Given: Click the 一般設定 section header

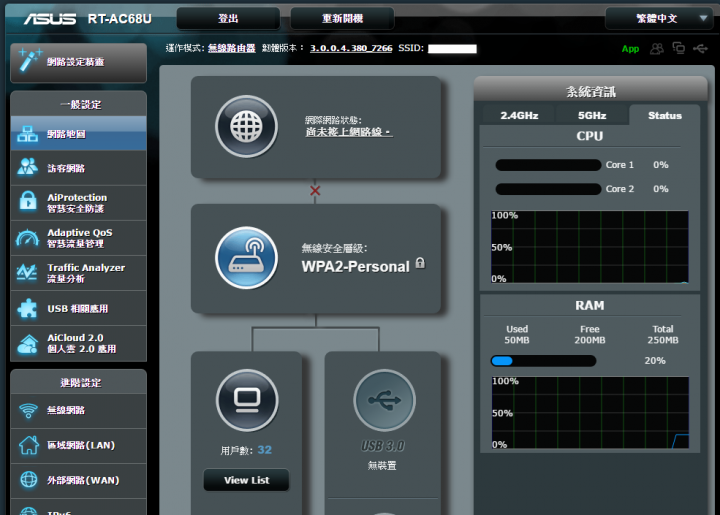Looking at the screenshot, I should coord(80,105).
